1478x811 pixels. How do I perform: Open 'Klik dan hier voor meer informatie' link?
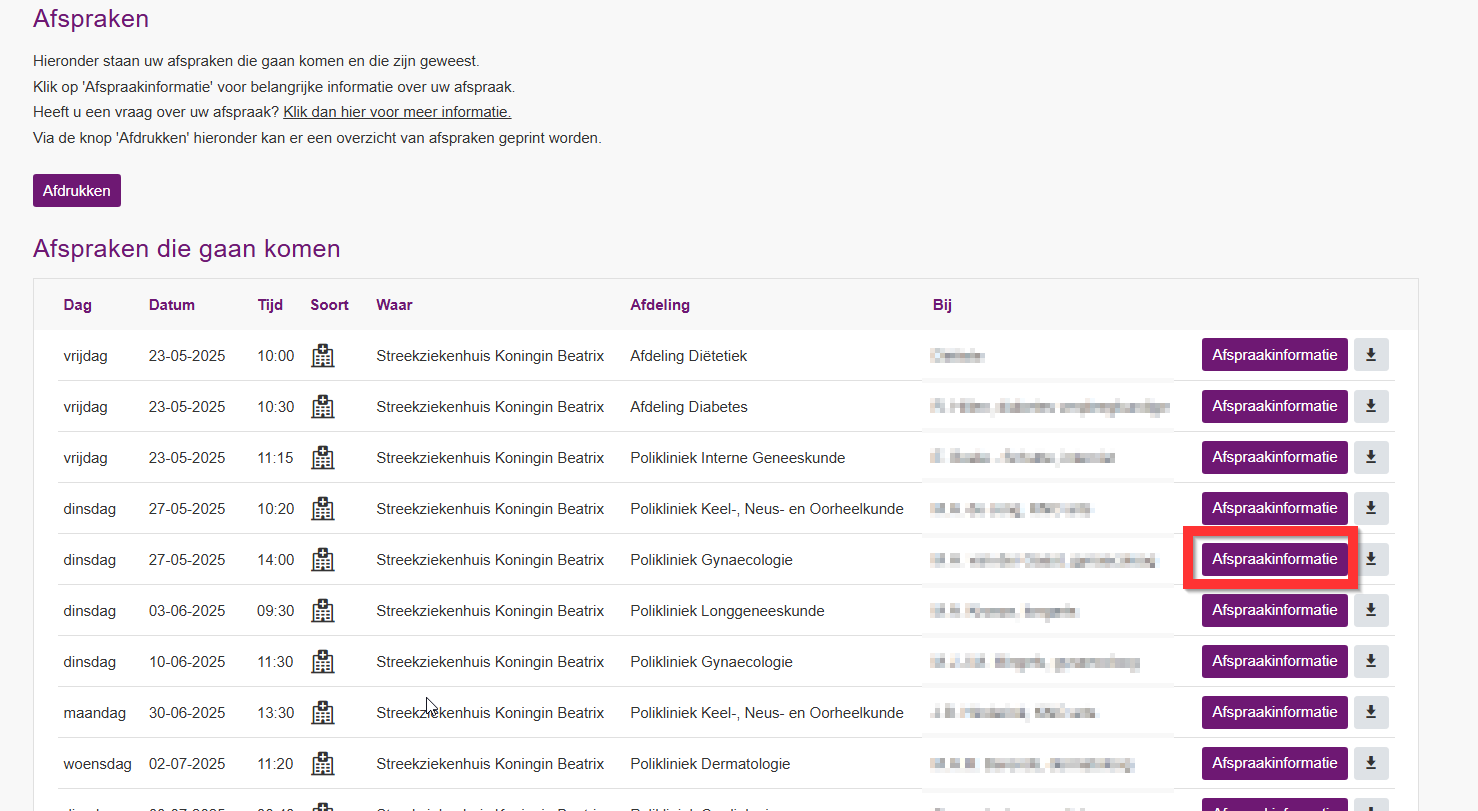(397, 112)
